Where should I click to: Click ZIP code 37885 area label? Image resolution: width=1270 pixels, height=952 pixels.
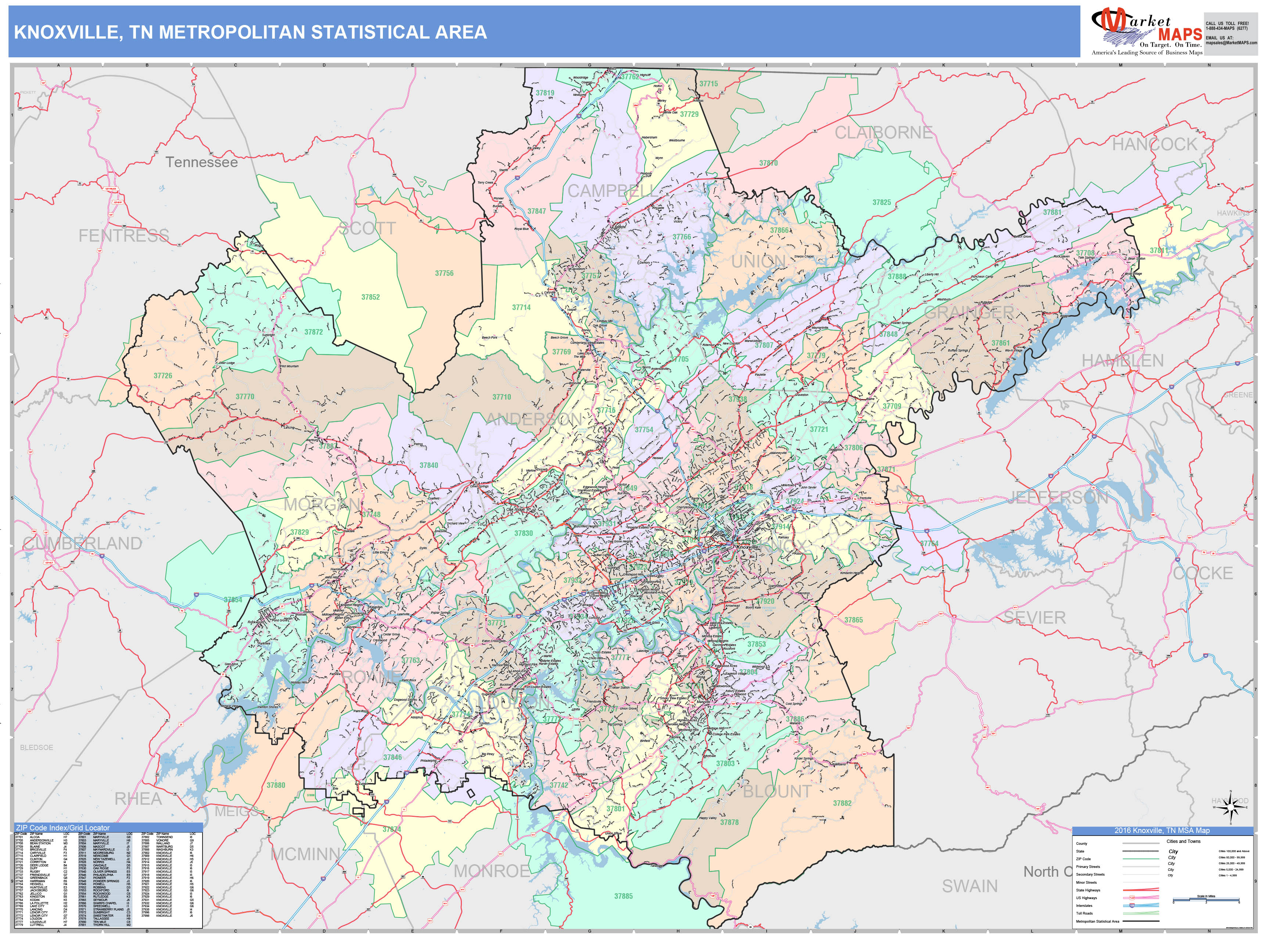point(623,896)
